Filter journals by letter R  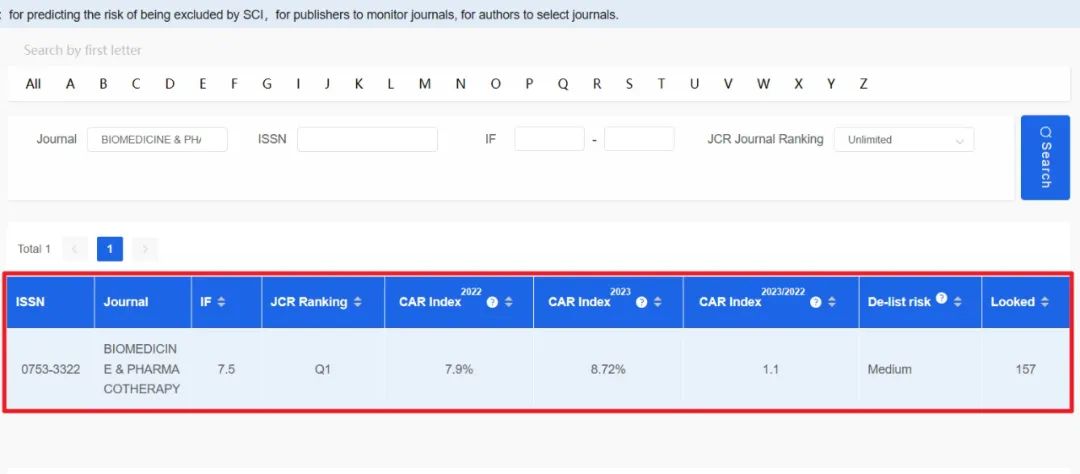(x=596, y=84)
